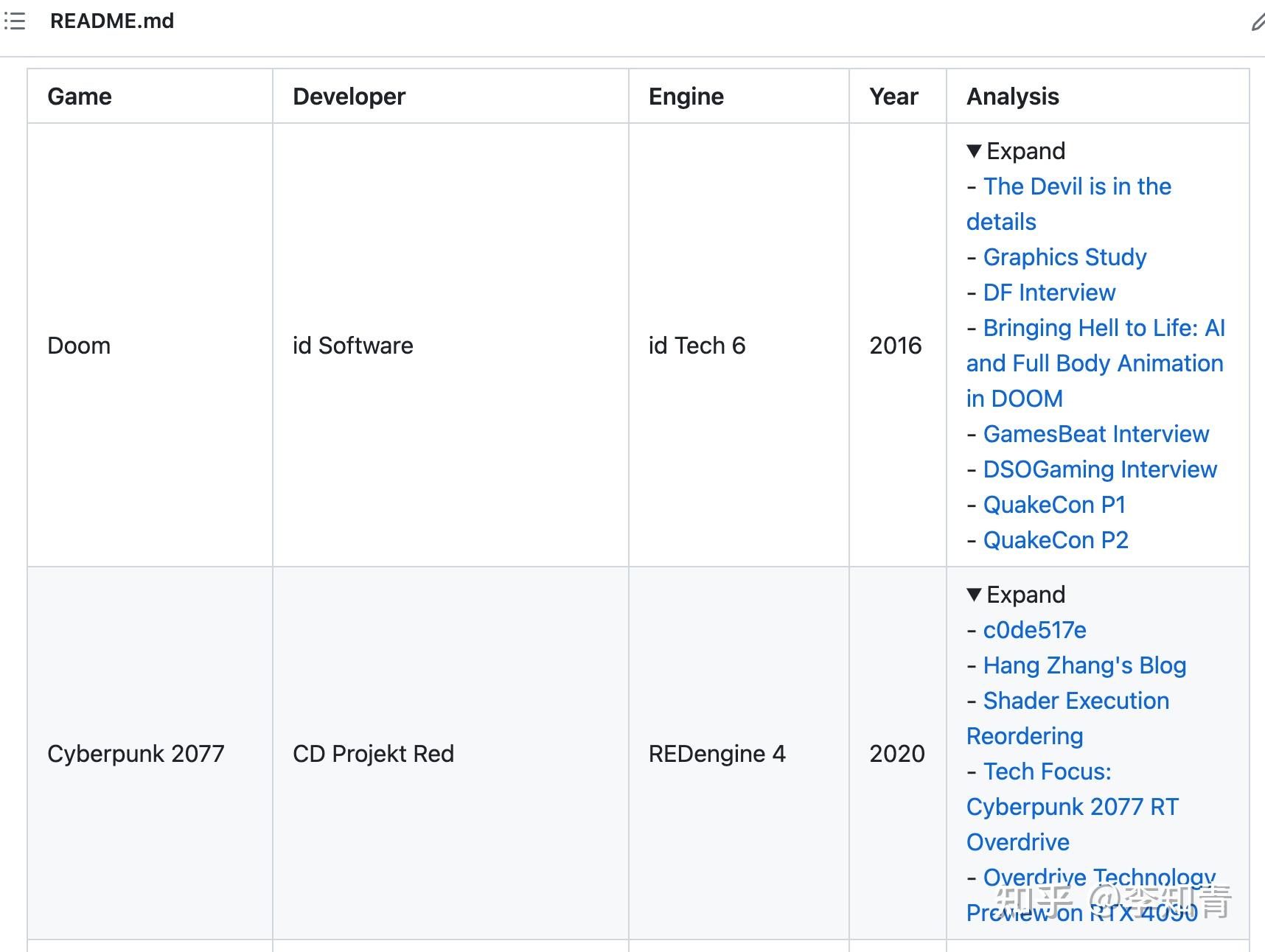The width and height of the screenshot is (1265, 952).
Task: Visit the GamesBeat Interview link
Action: 1095,434
